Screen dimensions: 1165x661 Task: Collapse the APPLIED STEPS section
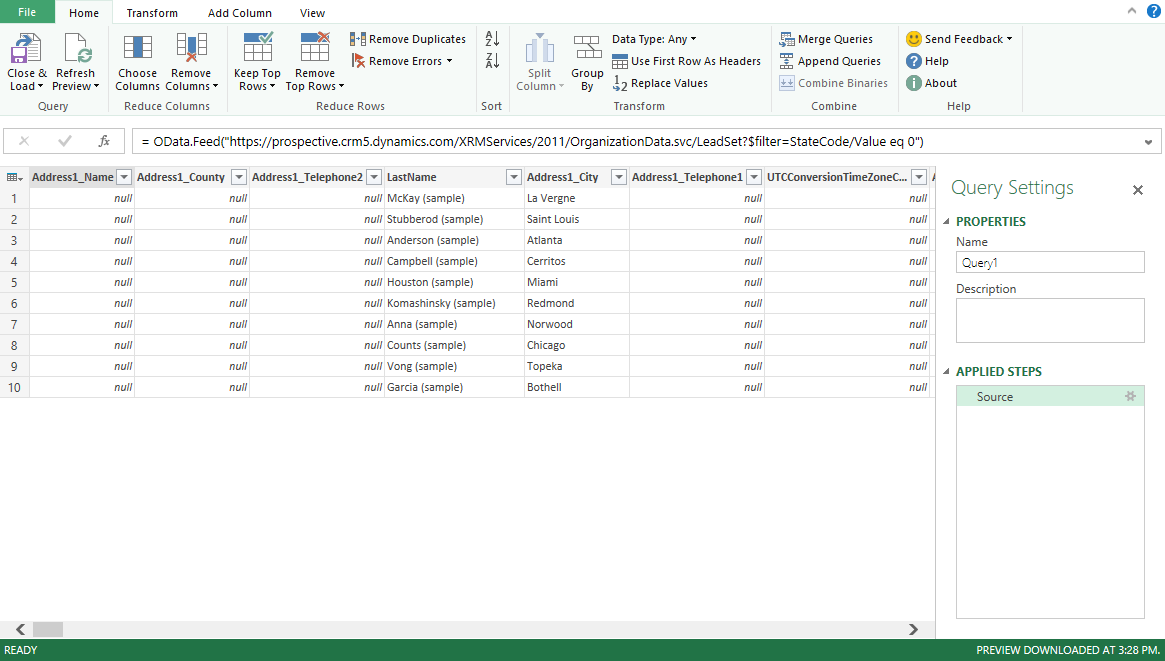947,372
